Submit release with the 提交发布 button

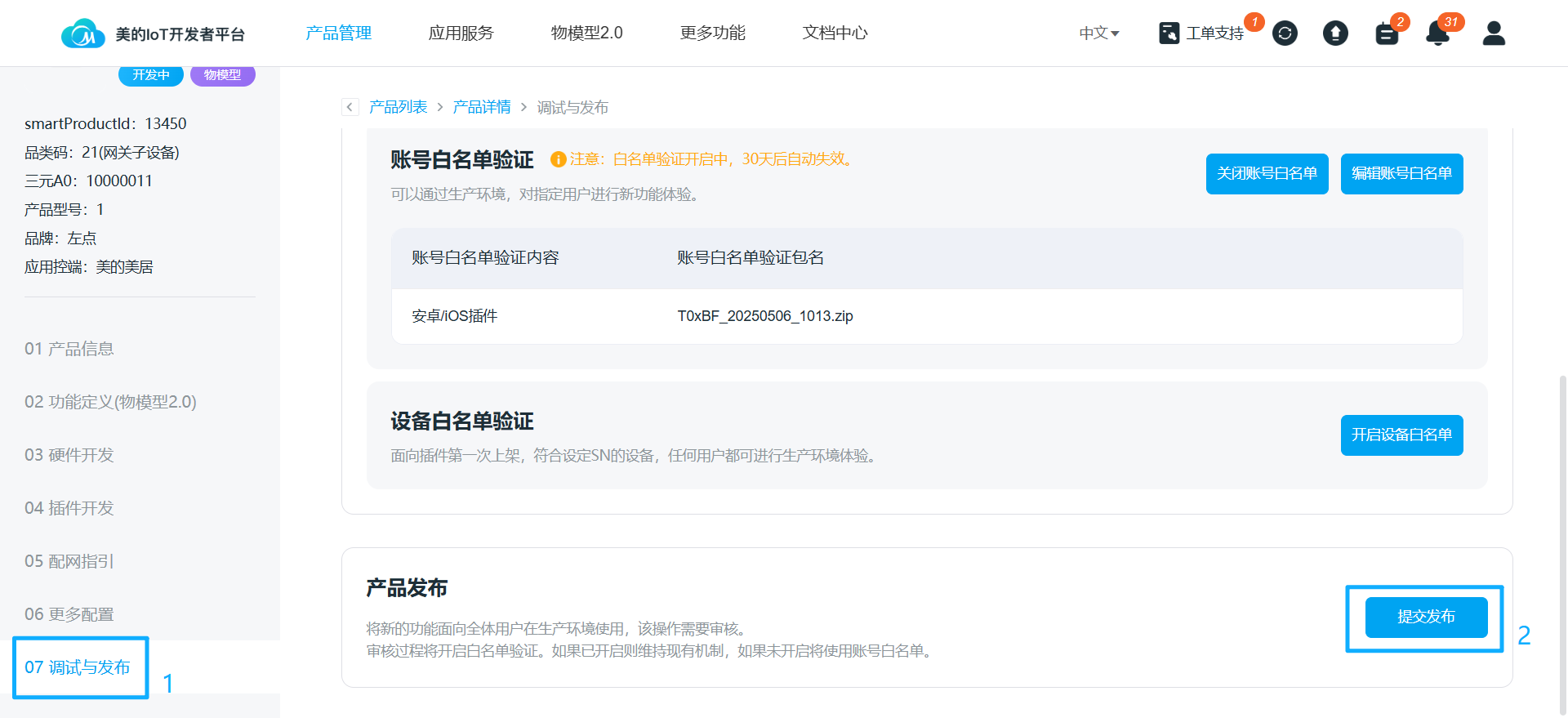(x=1426, y=618)
